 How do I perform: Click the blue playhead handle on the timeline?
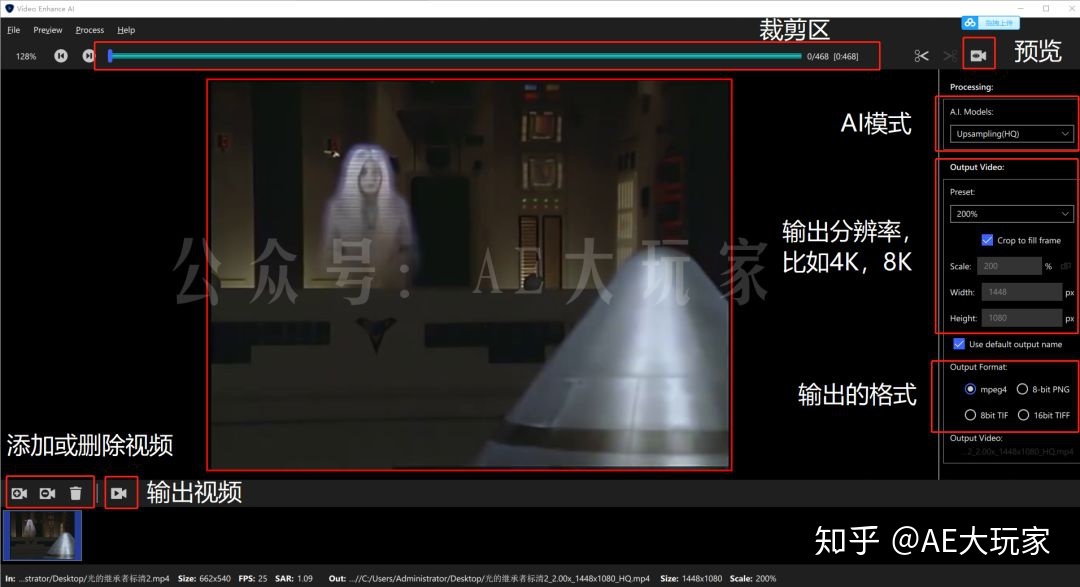pos(110,56)
